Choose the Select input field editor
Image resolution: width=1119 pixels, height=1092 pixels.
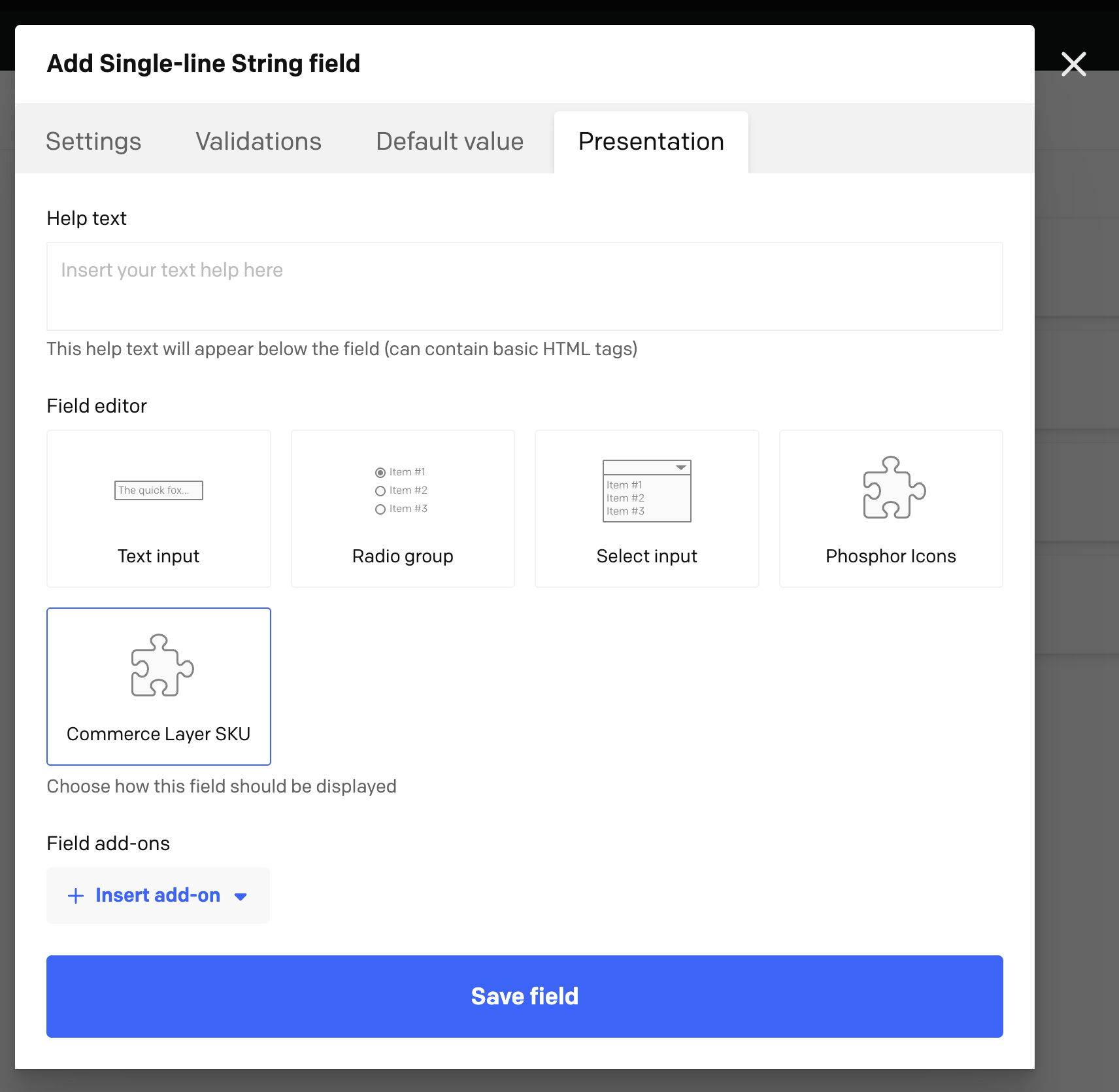pos(647,509)
